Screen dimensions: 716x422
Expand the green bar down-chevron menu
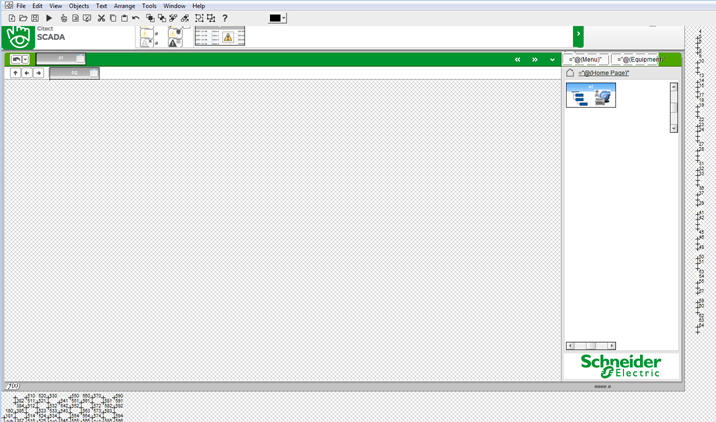[552, 60]
